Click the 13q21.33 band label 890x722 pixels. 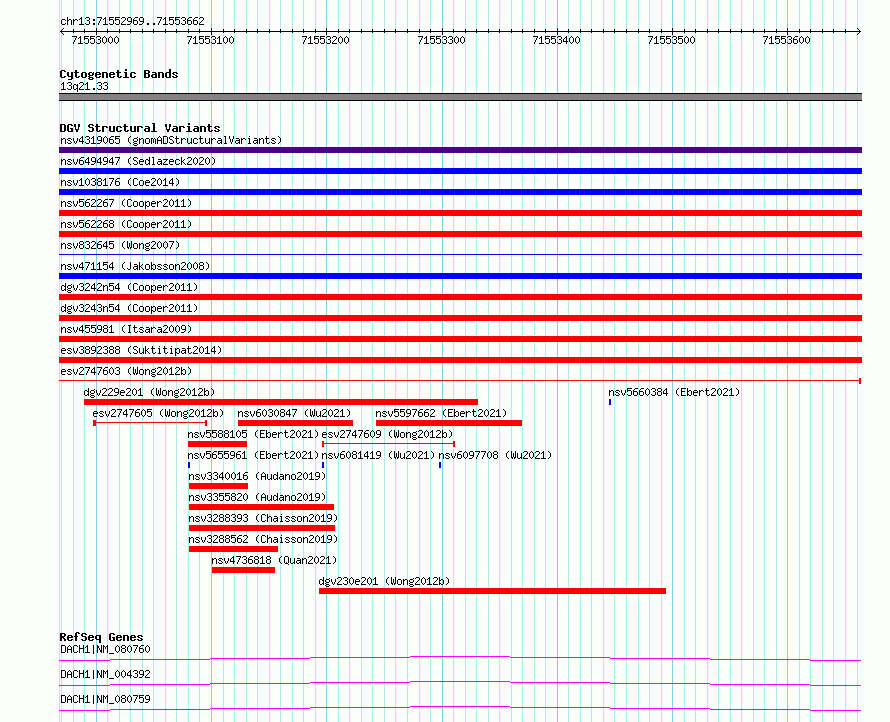pos(84,86)
